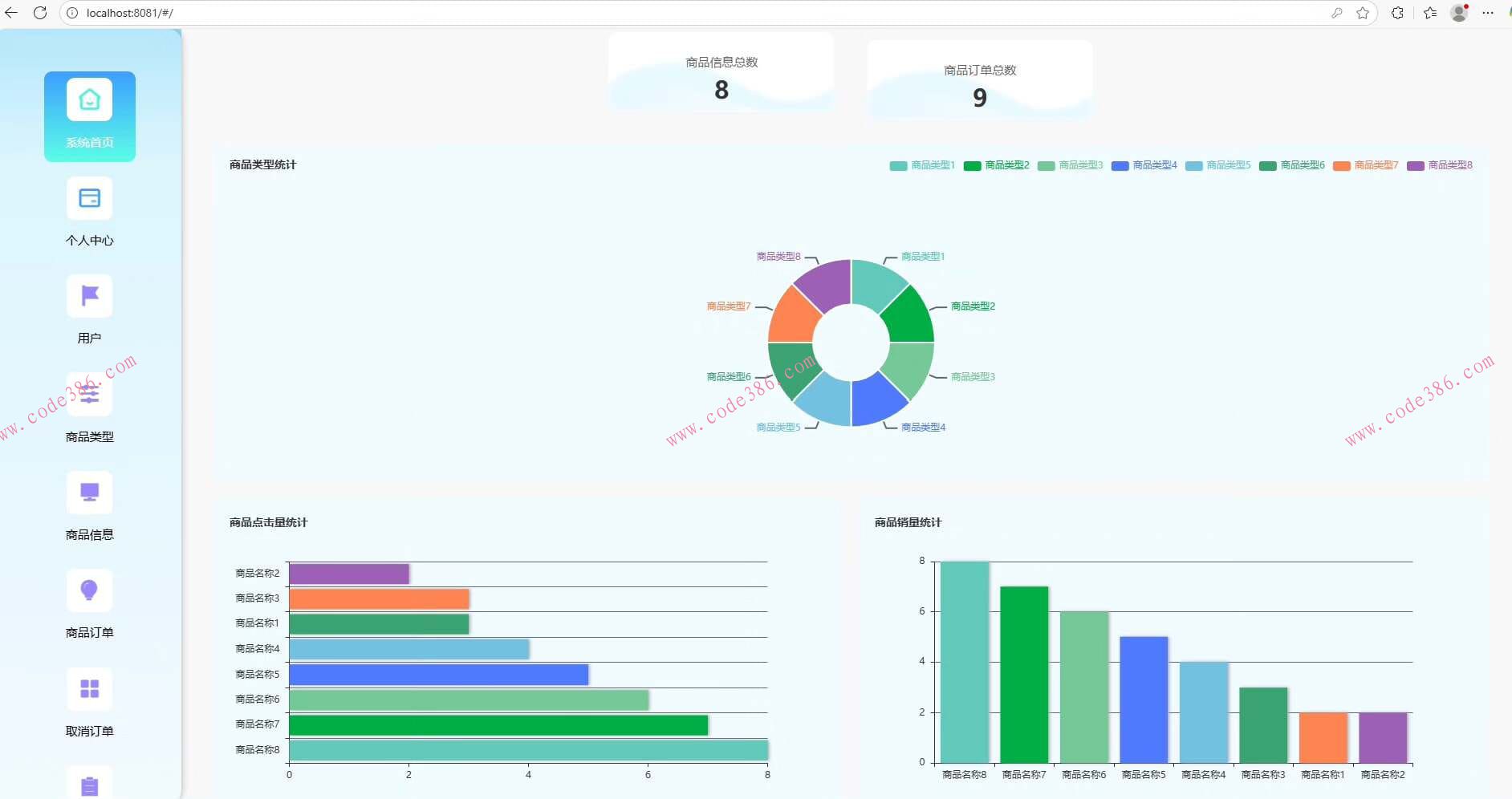This screenshot has width=1512, height=799.
Task: Click the 商品名称7 horizontal click bar
Action: tap(498, 725)
